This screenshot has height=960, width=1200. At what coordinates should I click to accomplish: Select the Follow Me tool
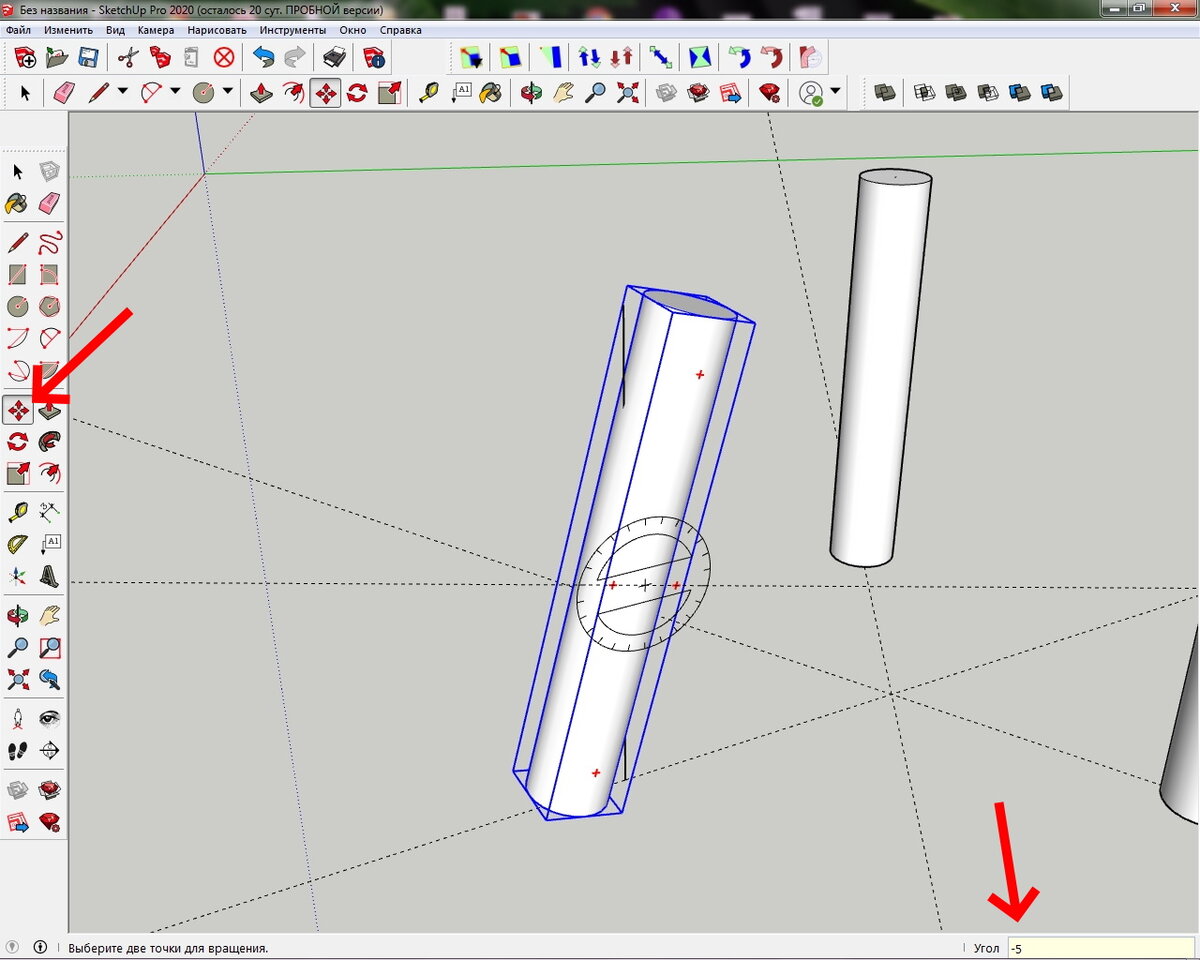pos(49,441)
